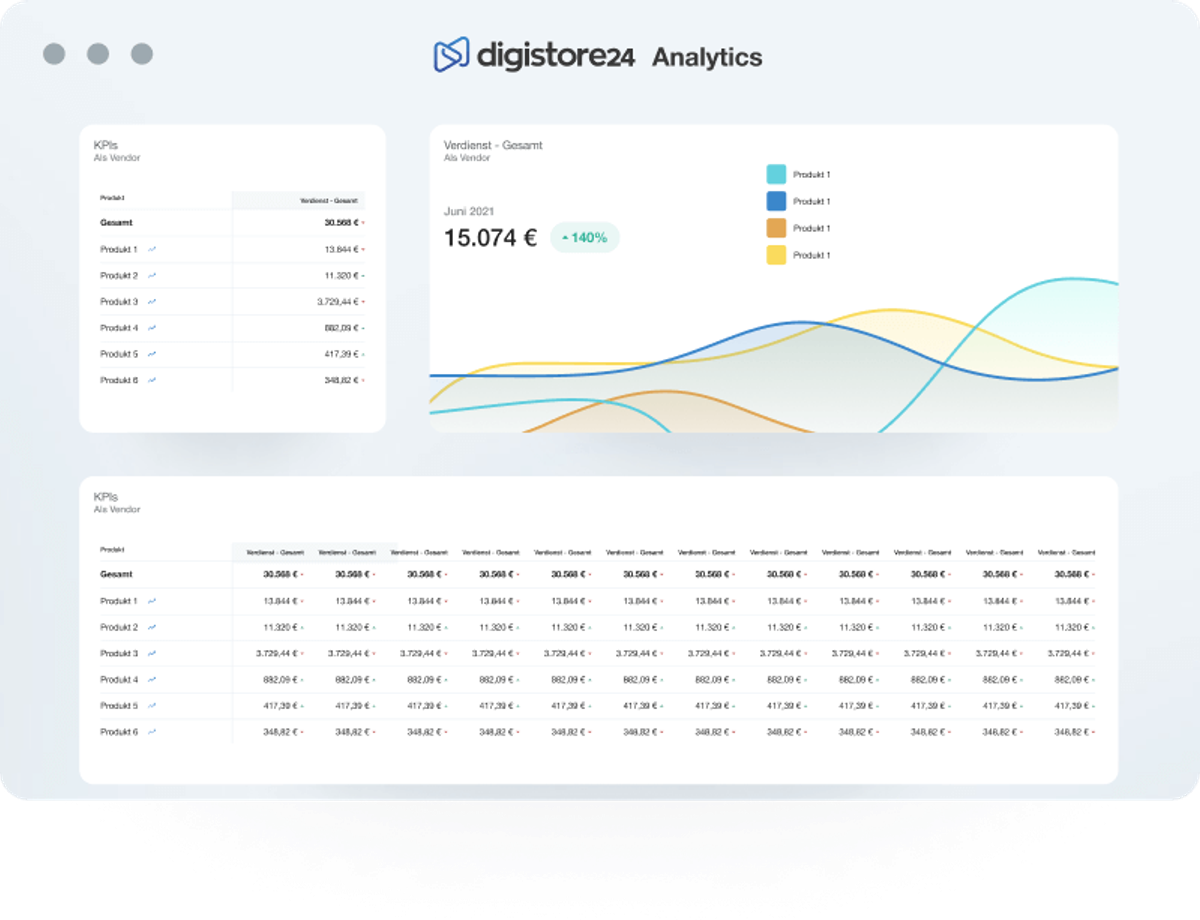Click Produkt 6 trend icon in wide KPIs table
This screenshot has width=1200, height=920.
coord(152,732)
